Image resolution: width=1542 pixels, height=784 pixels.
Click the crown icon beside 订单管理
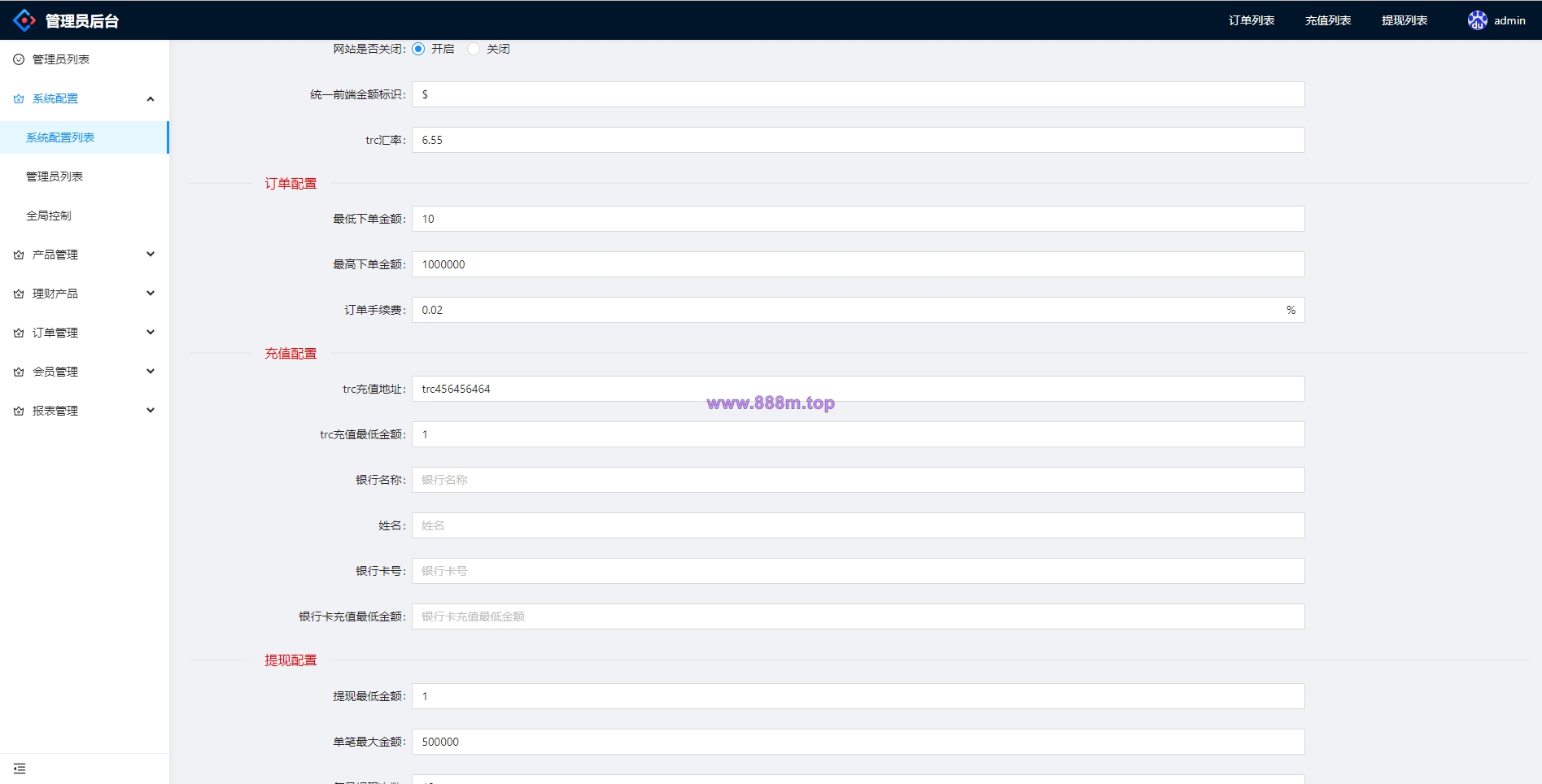click(x=19, y=333)
